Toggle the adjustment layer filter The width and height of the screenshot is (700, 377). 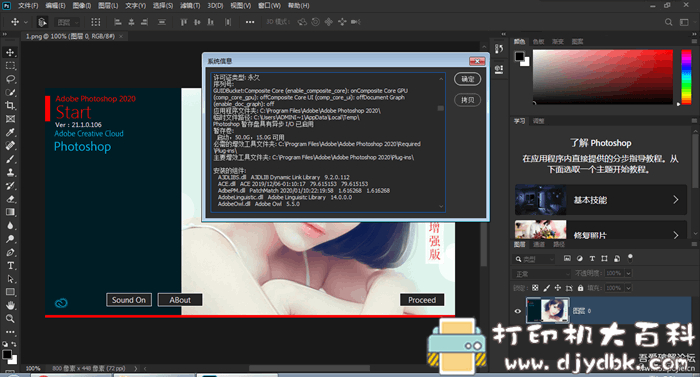coord(579,258)
